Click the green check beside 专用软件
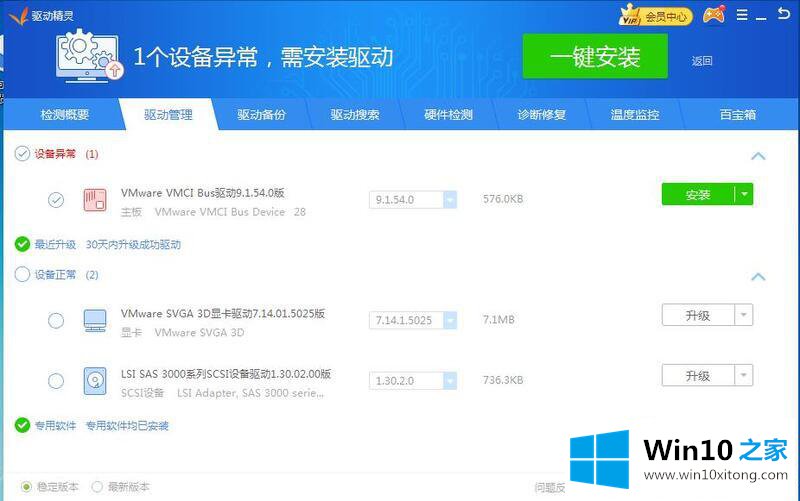This screenshot has width=800, height=501. pos(22,425)
